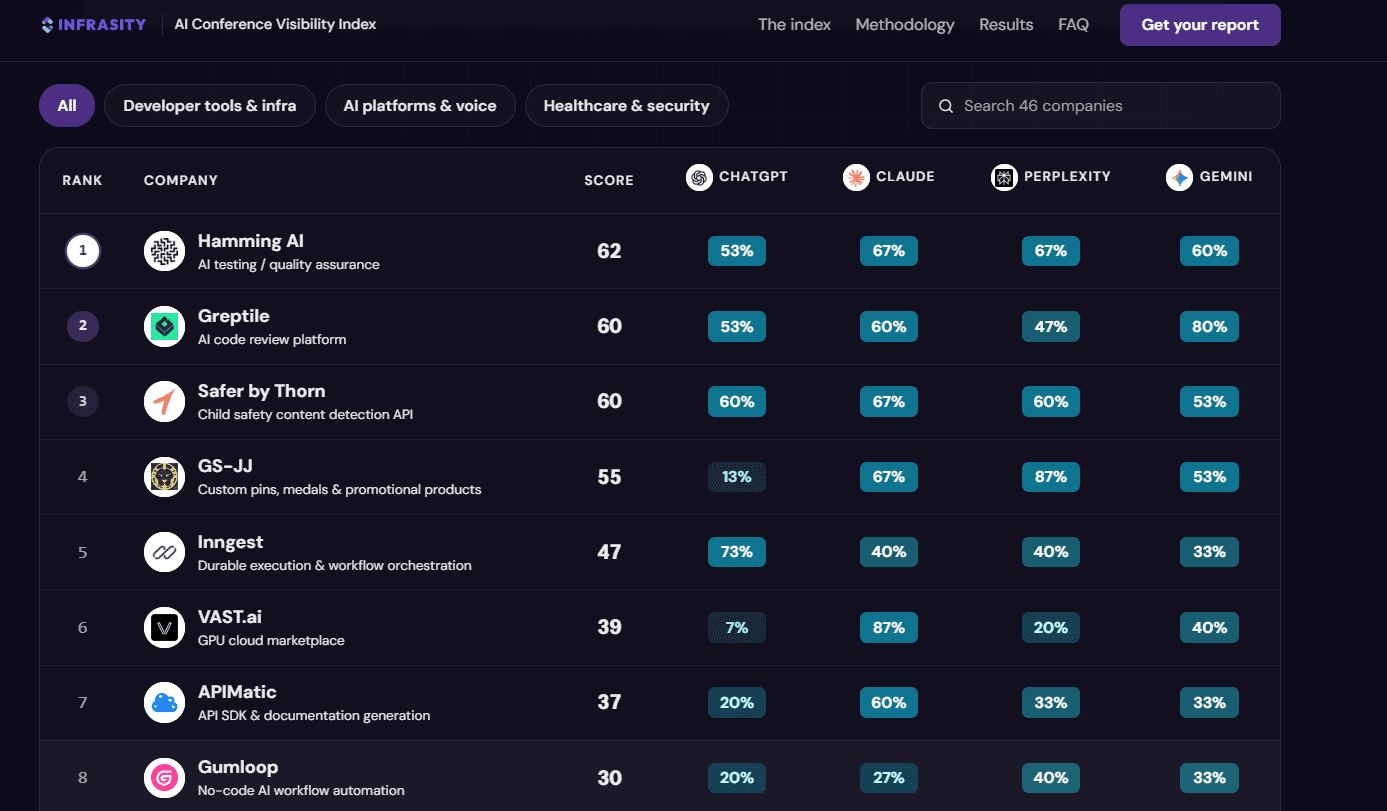
Task: Click the search magnifier icon
Action: click(x=945, y=106)
